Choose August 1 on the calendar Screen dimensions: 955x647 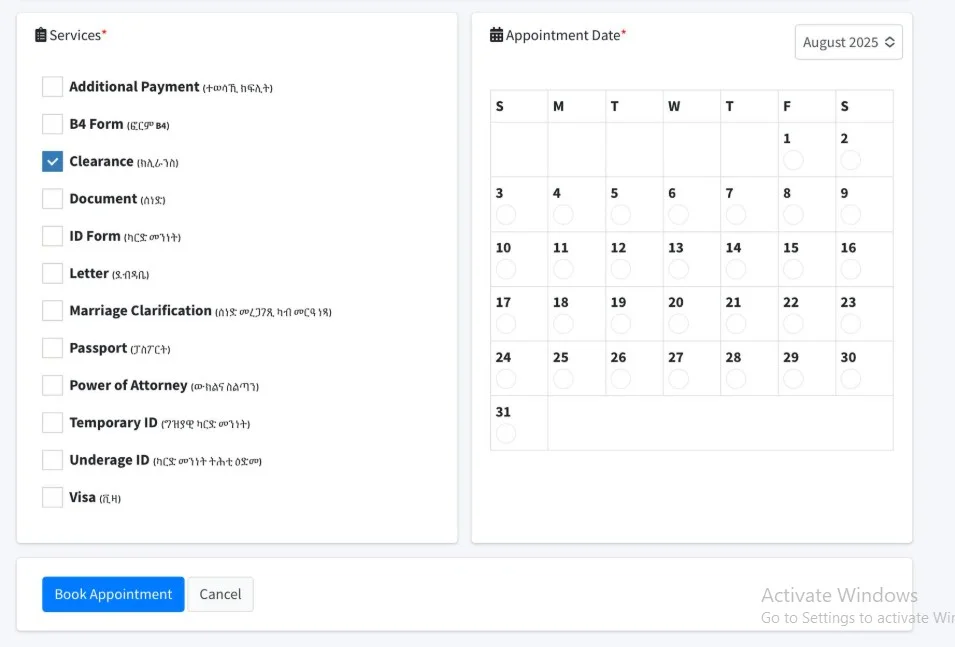pos(793,160)
